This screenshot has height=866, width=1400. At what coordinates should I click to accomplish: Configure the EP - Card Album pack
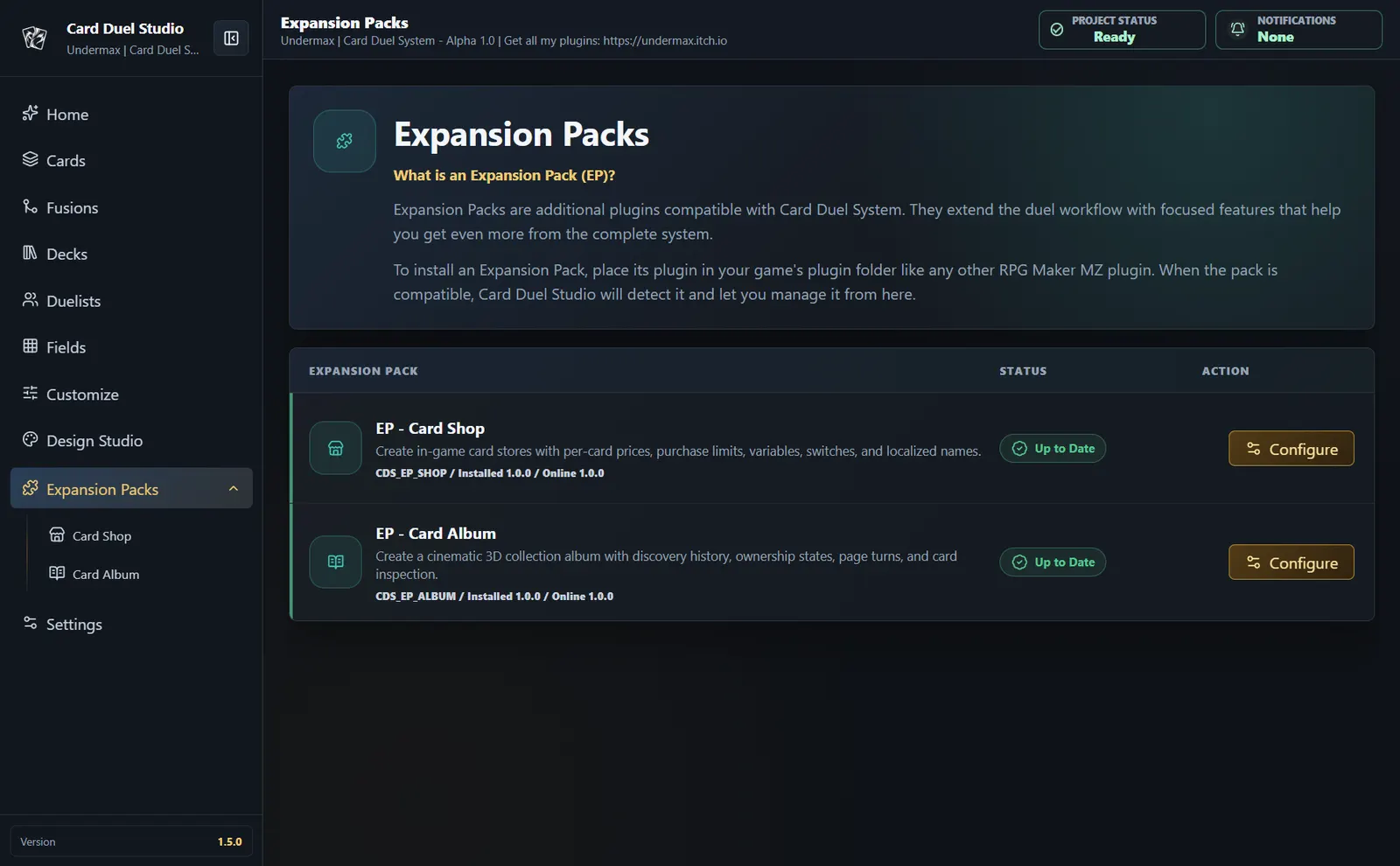1291,562
